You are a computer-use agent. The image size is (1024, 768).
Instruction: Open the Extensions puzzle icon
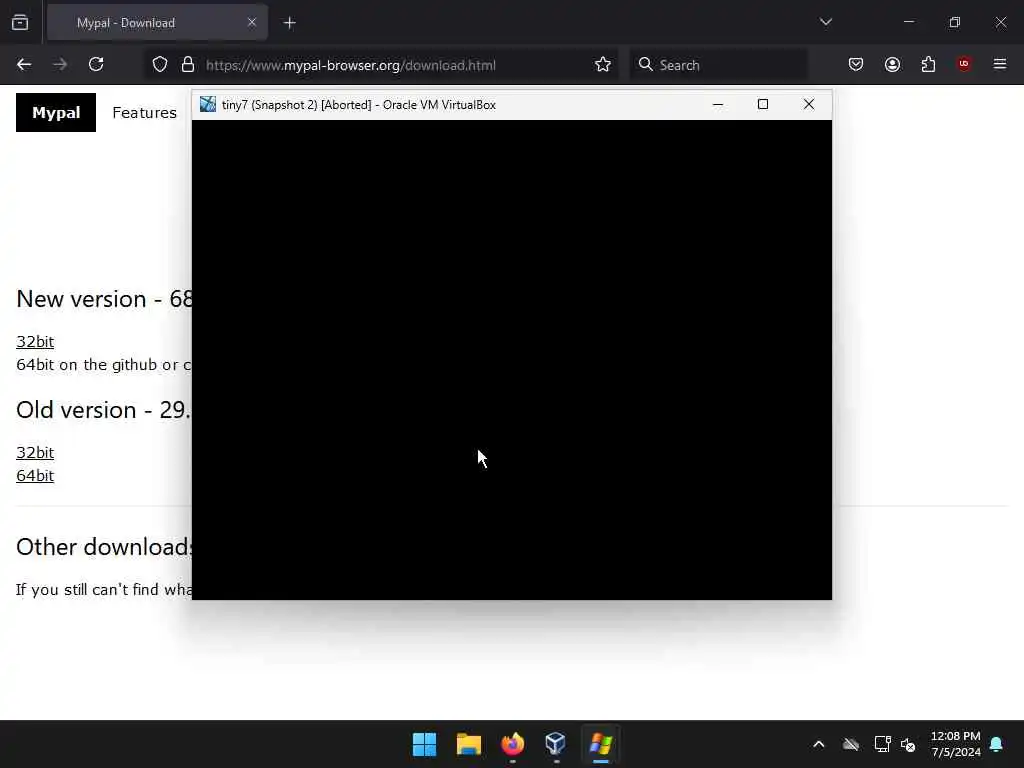coord(928,65)
